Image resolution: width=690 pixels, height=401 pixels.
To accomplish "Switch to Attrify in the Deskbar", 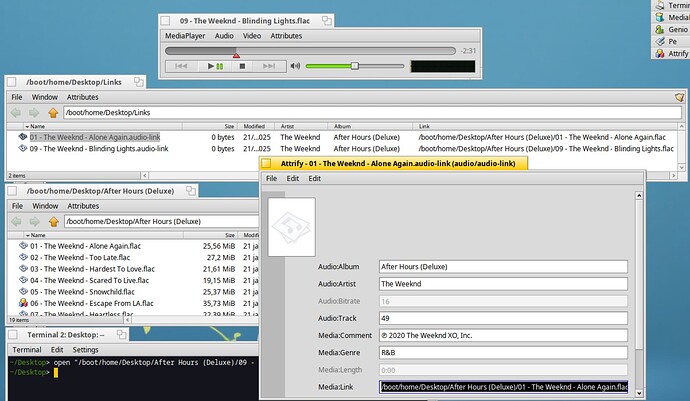I will [672, 53].
